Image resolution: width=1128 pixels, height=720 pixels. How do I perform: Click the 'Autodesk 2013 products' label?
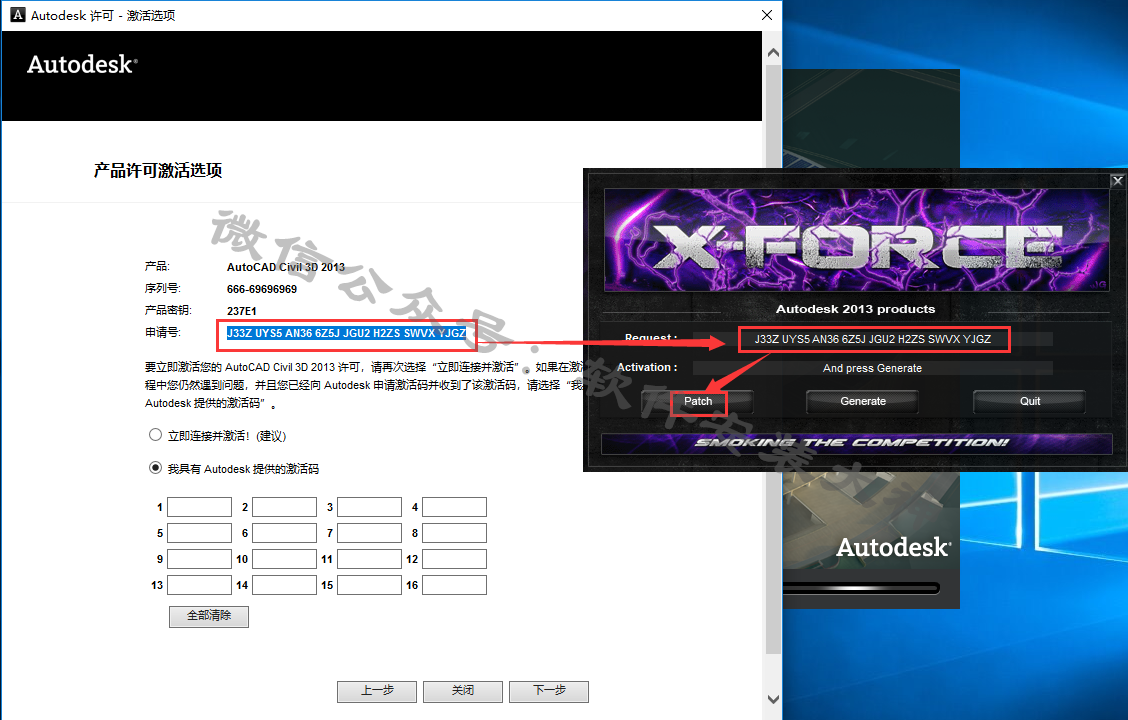click(855, 309)
